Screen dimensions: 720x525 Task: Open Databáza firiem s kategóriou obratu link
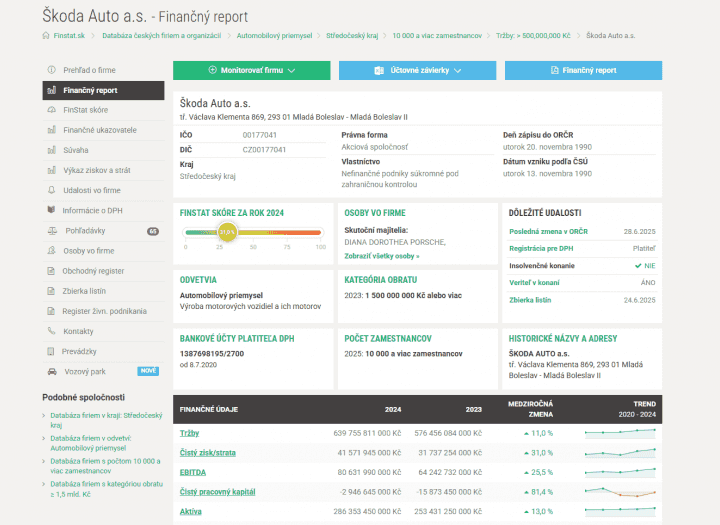click(x=107, y=489)
